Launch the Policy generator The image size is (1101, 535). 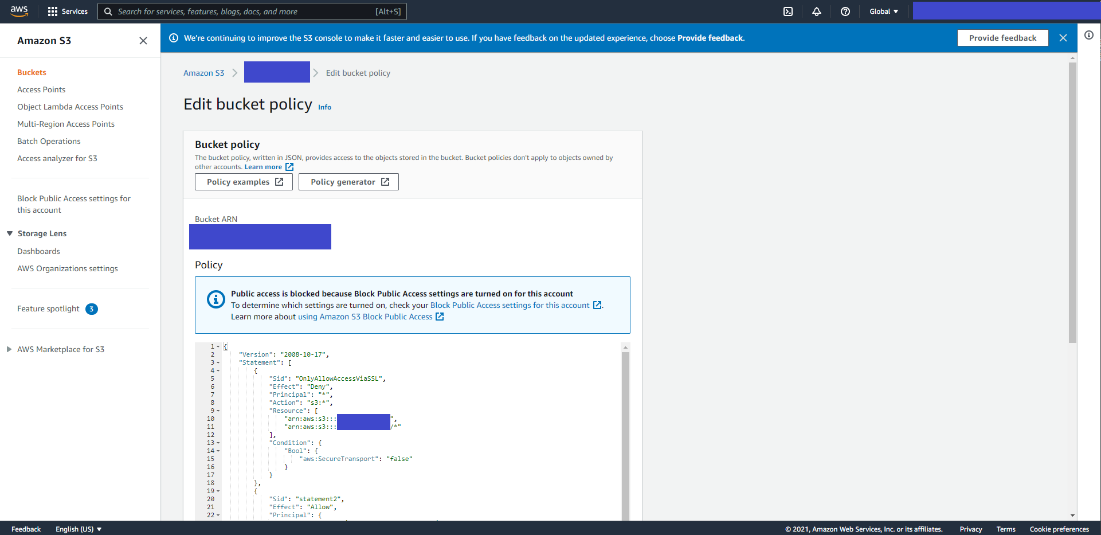click(x=348, y=182)
